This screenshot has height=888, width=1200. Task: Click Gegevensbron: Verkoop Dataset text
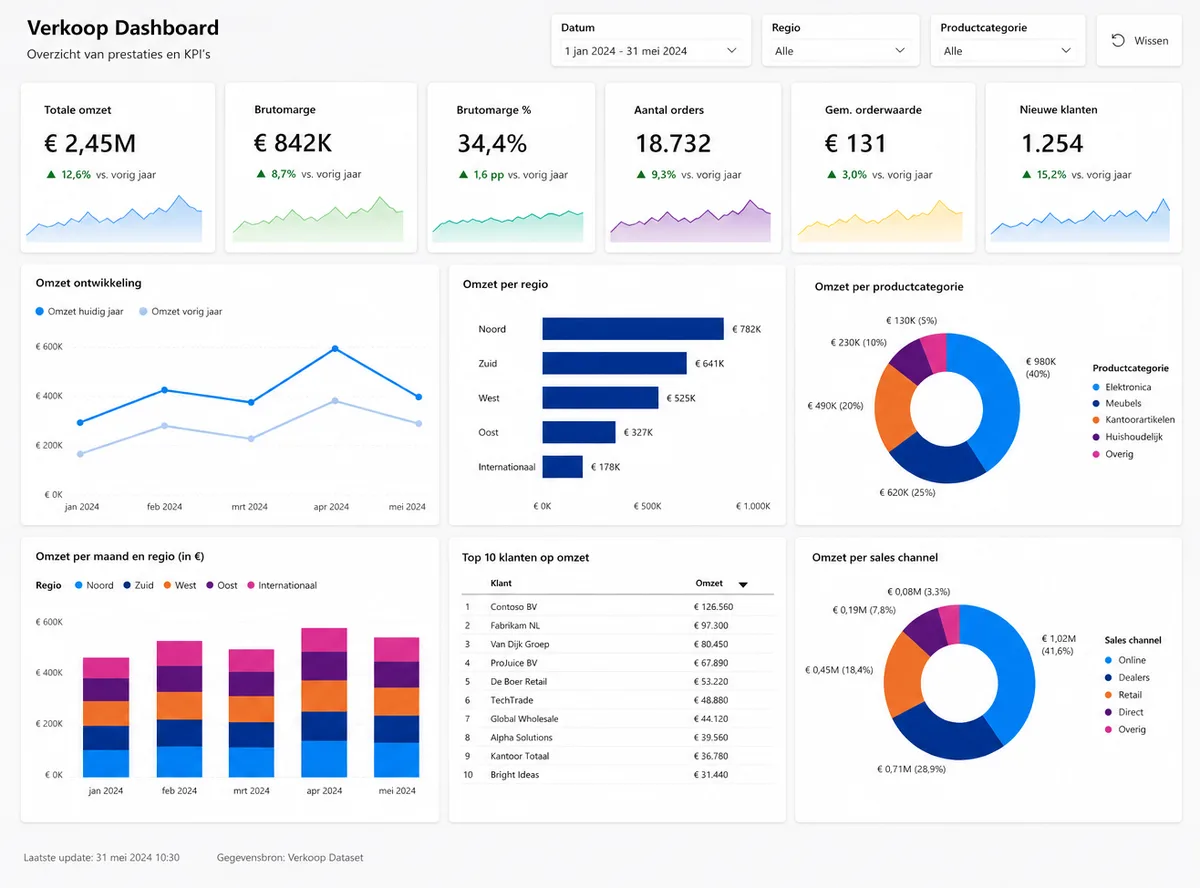pos(290,858)
